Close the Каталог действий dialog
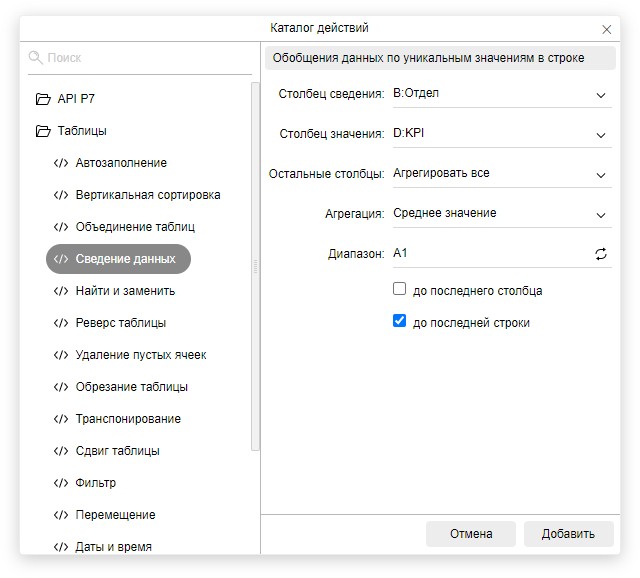The width and height of the screenshot is (640, 578). [x=607, y=30]
